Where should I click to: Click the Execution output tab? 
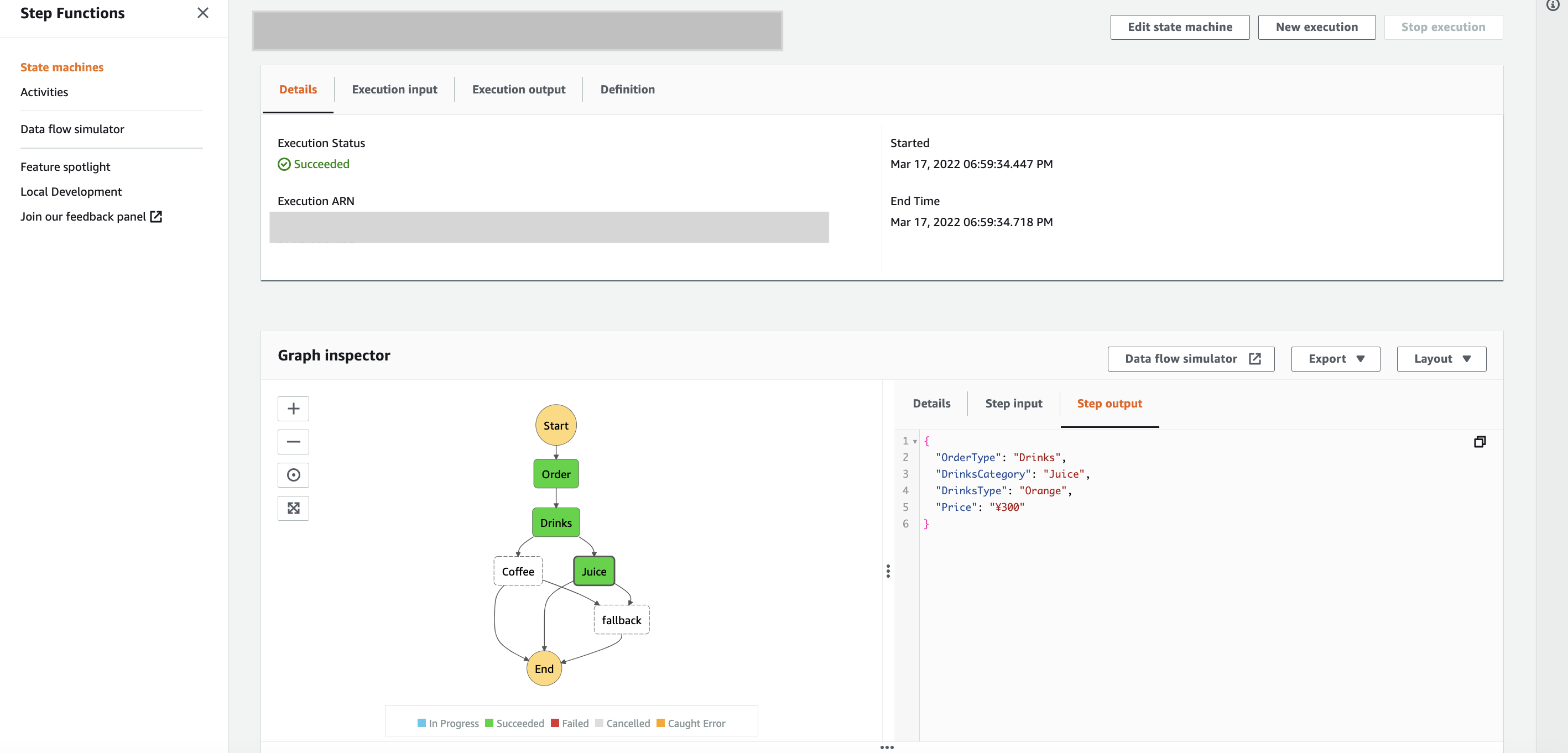point(519,89)
